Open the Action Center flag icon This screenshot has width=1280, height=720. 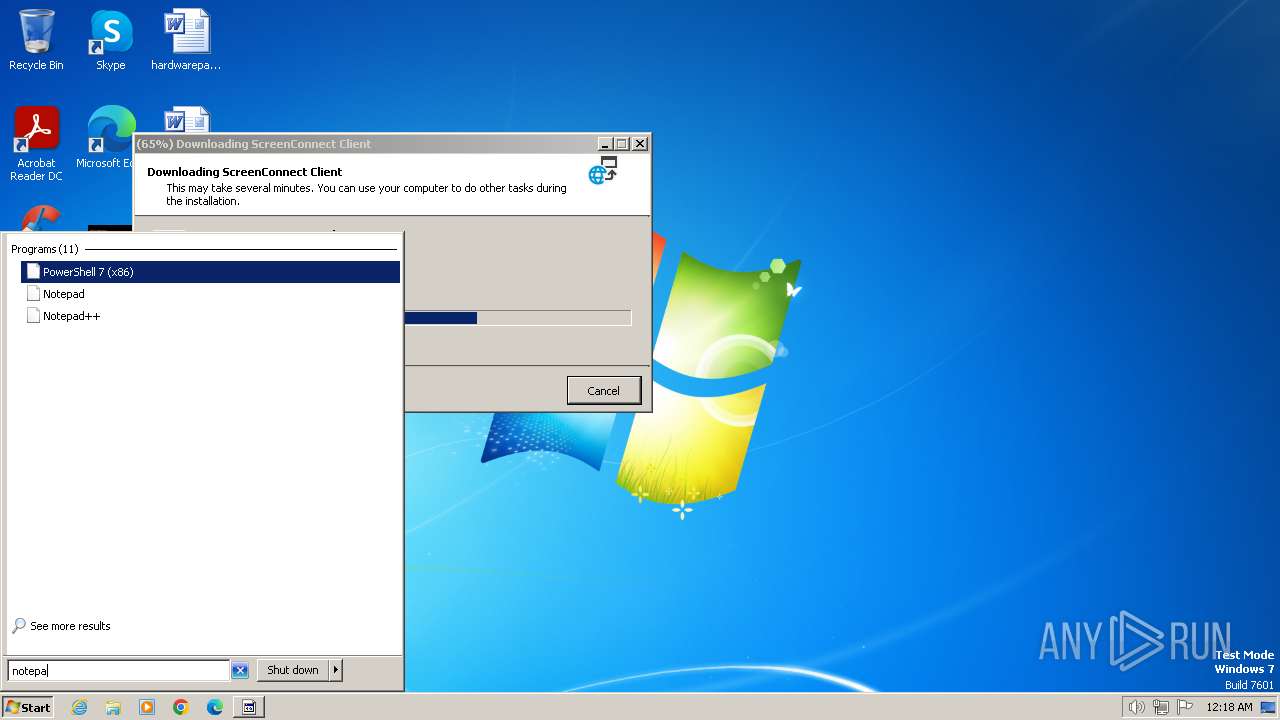1185,707
